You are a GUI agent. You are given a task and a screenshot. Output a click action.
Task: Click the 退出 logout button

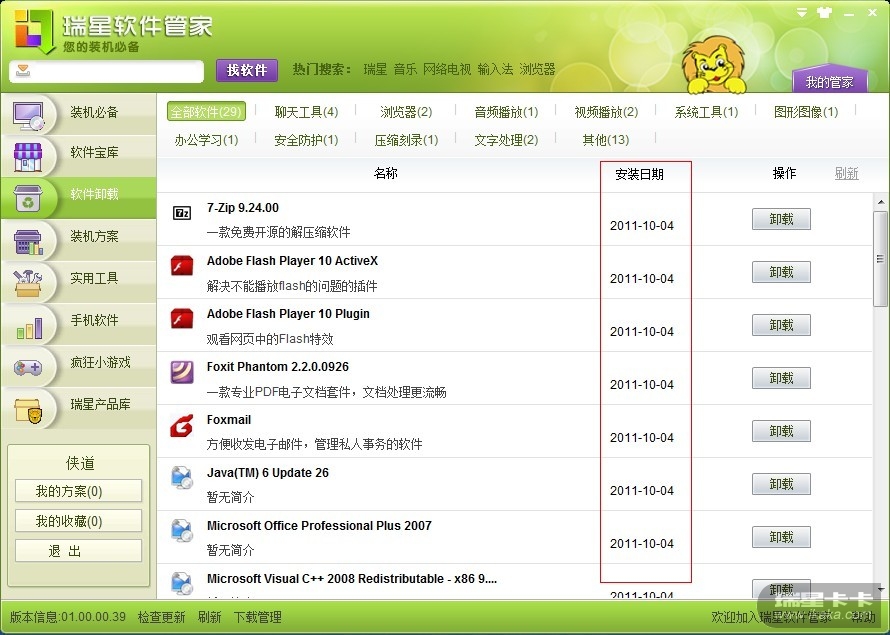click(78, 551)
